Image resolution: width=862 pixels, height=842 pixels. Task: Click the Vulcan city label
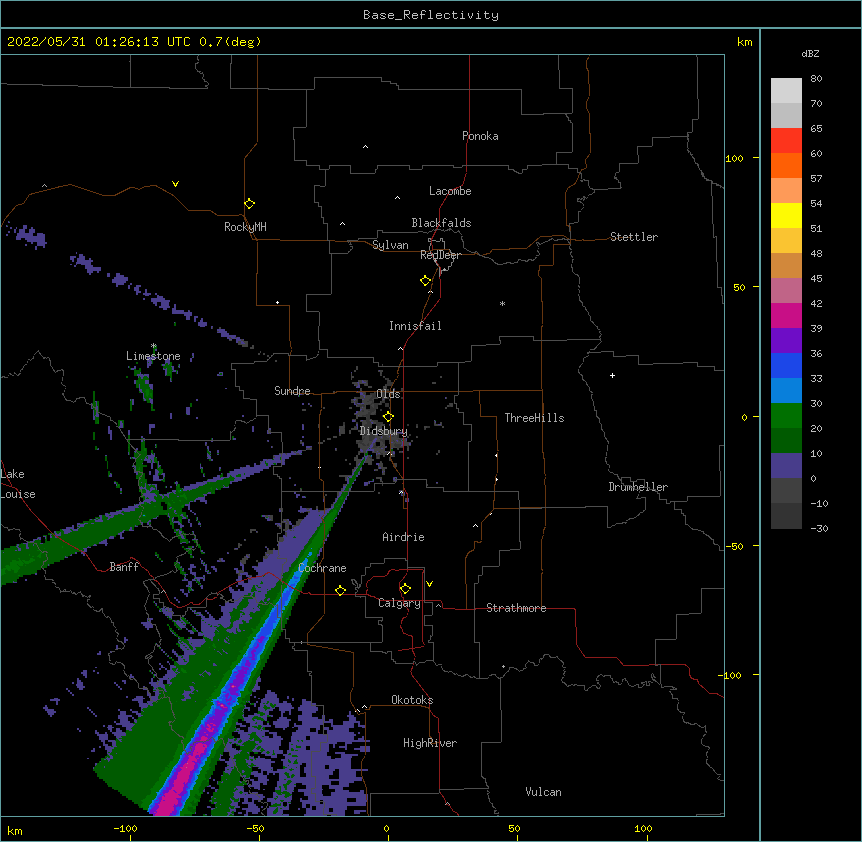point(543,792)
